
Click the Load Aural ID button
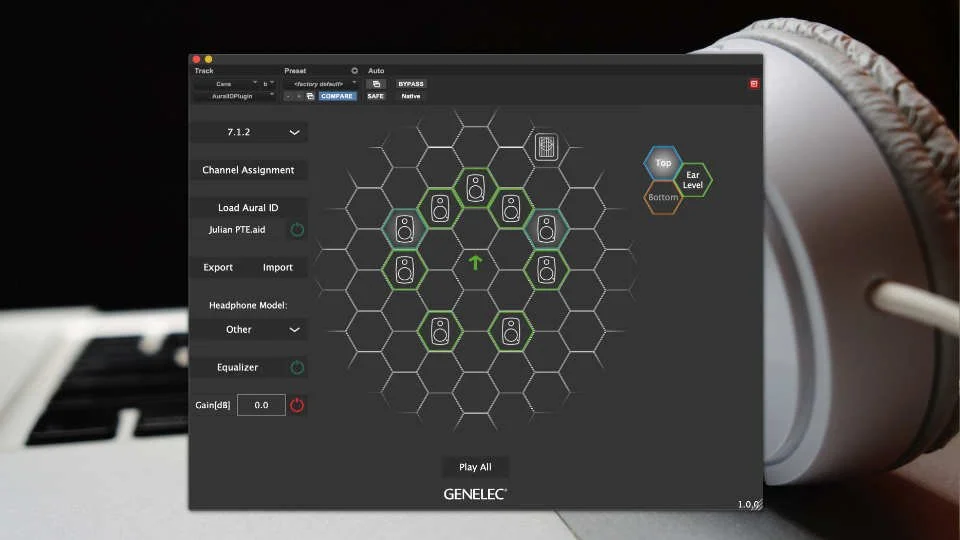click(x=249, y=208)
